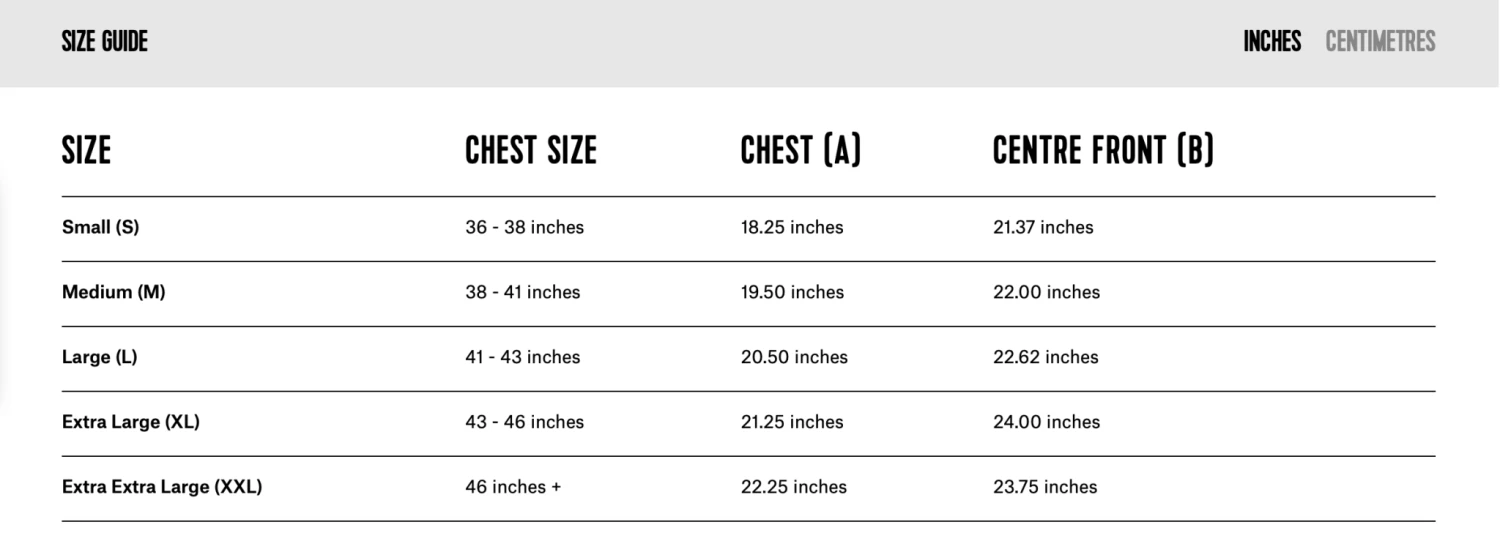Click the 36 - 38 inches chest size cell
The image size is (1500, 533).
(524, 227)
